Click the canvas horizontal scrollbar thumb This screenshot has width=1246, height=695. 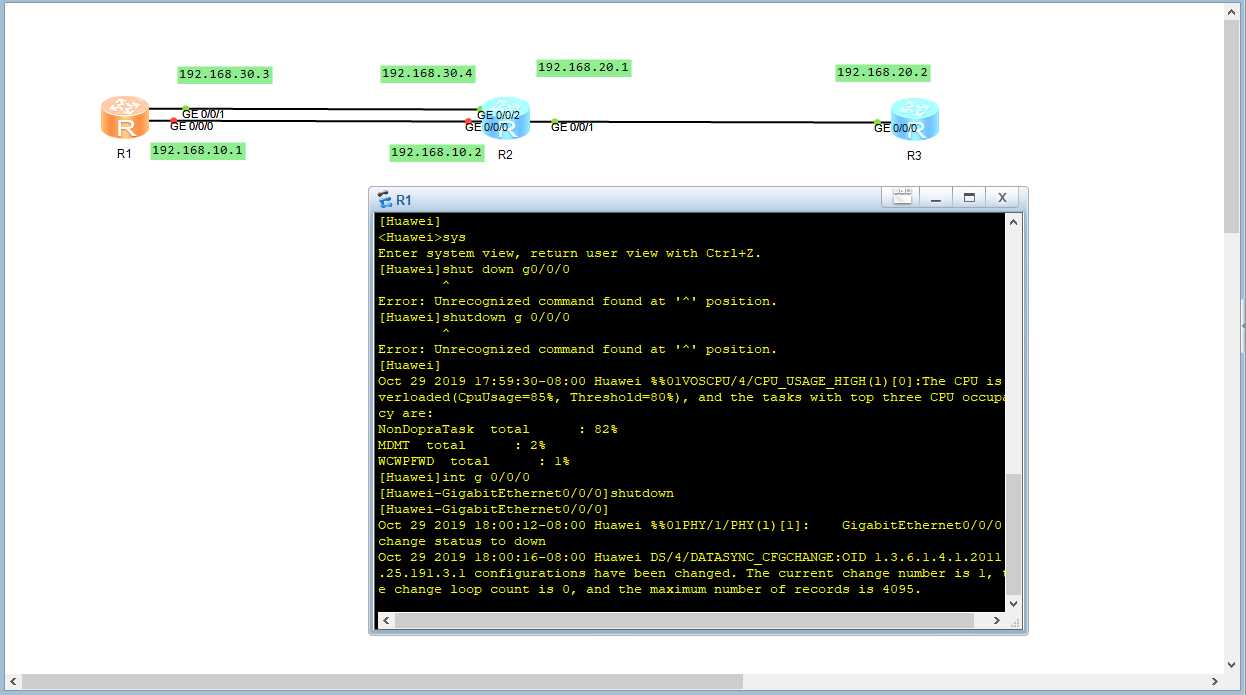click(382, 681)
